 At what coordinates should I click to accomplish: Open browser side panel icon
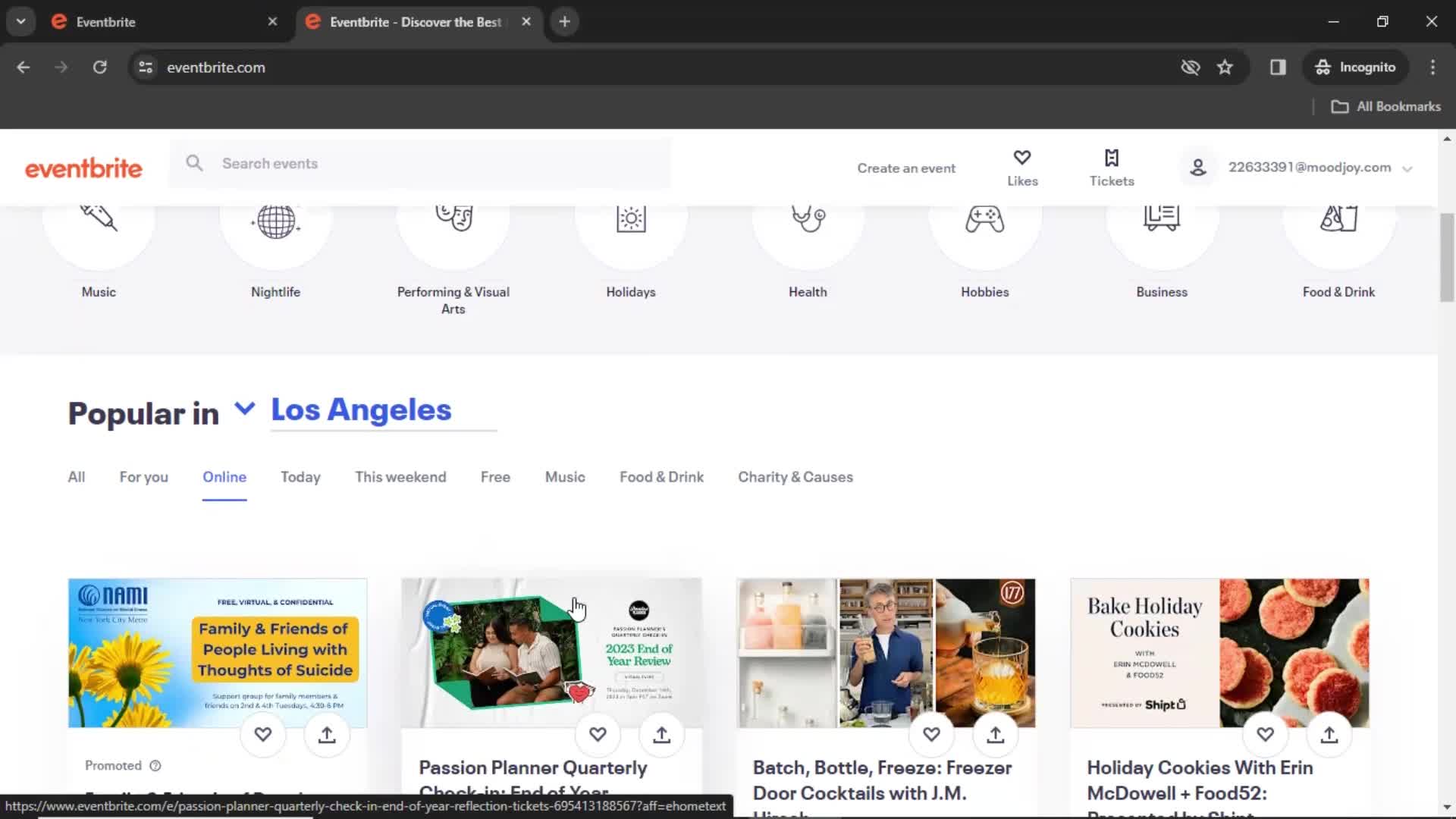1278,67
